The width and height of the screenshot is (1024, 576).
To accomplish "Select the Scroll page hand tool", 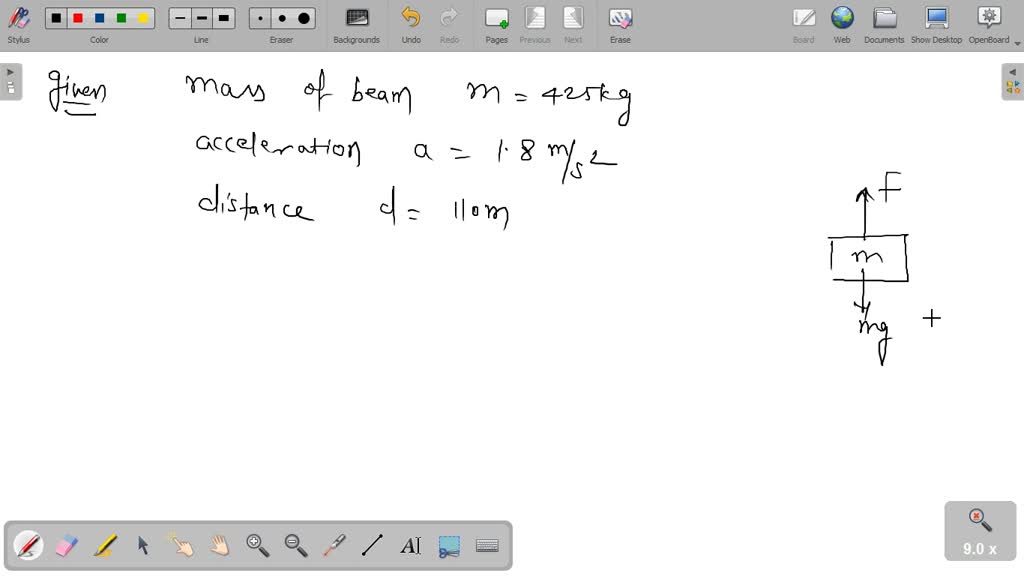I will click(219, 545).
